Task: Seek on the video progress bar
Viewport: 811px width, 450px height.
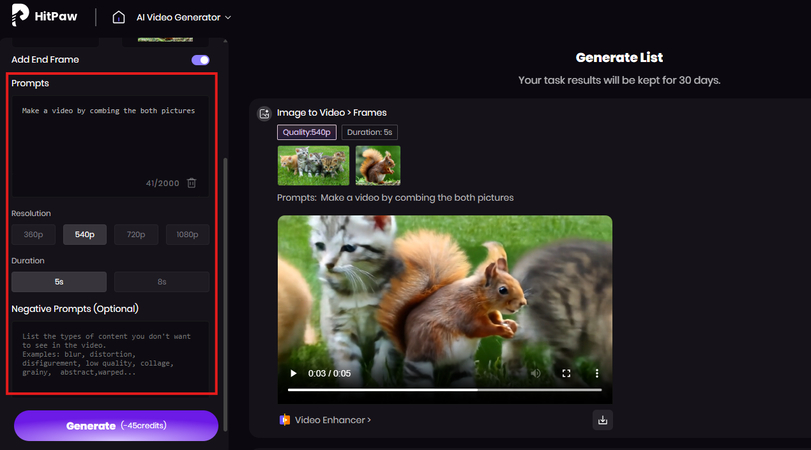Action: click(445, 389)
